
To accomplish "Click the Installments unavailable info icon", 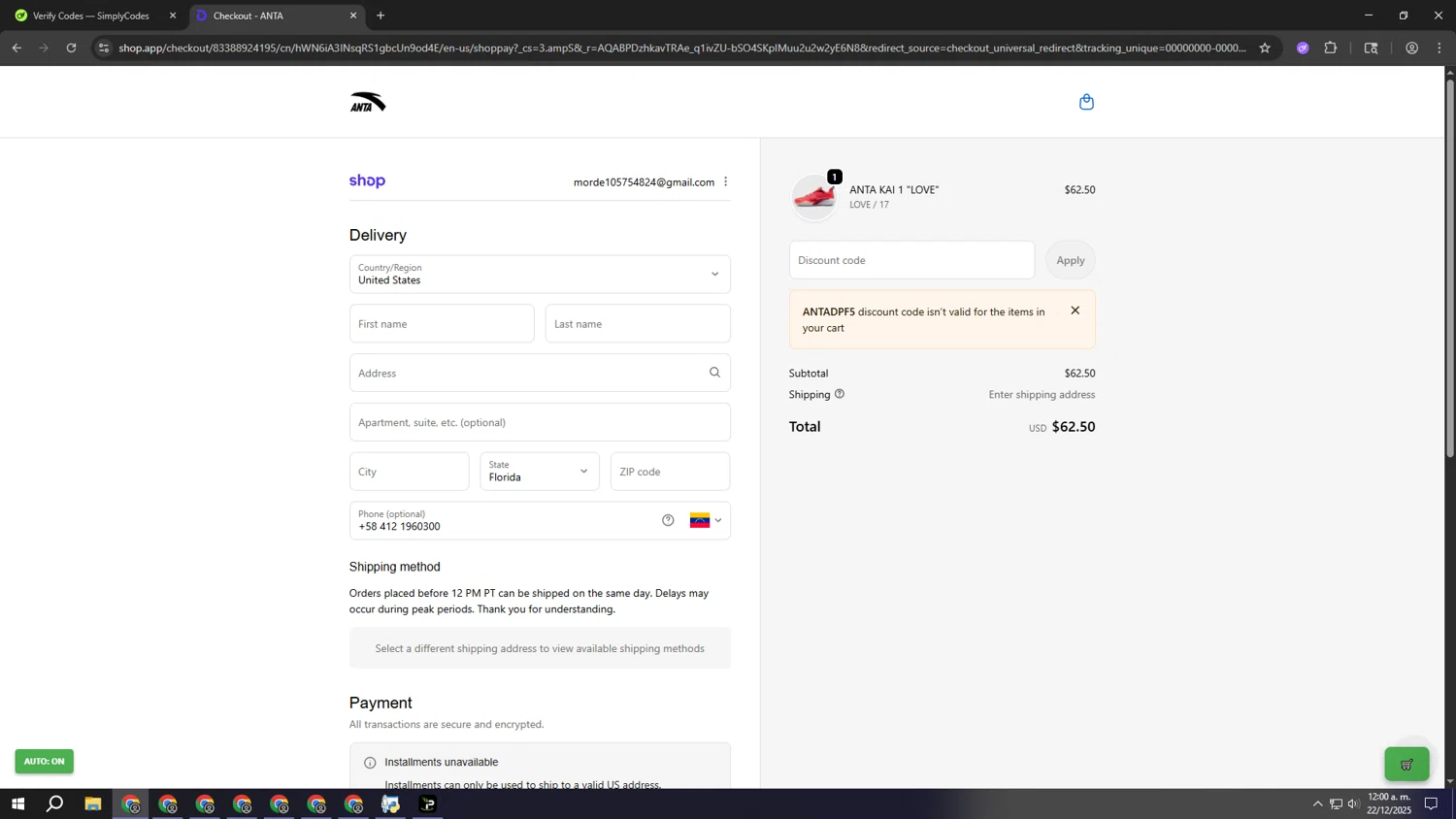I will pos(370,763).
